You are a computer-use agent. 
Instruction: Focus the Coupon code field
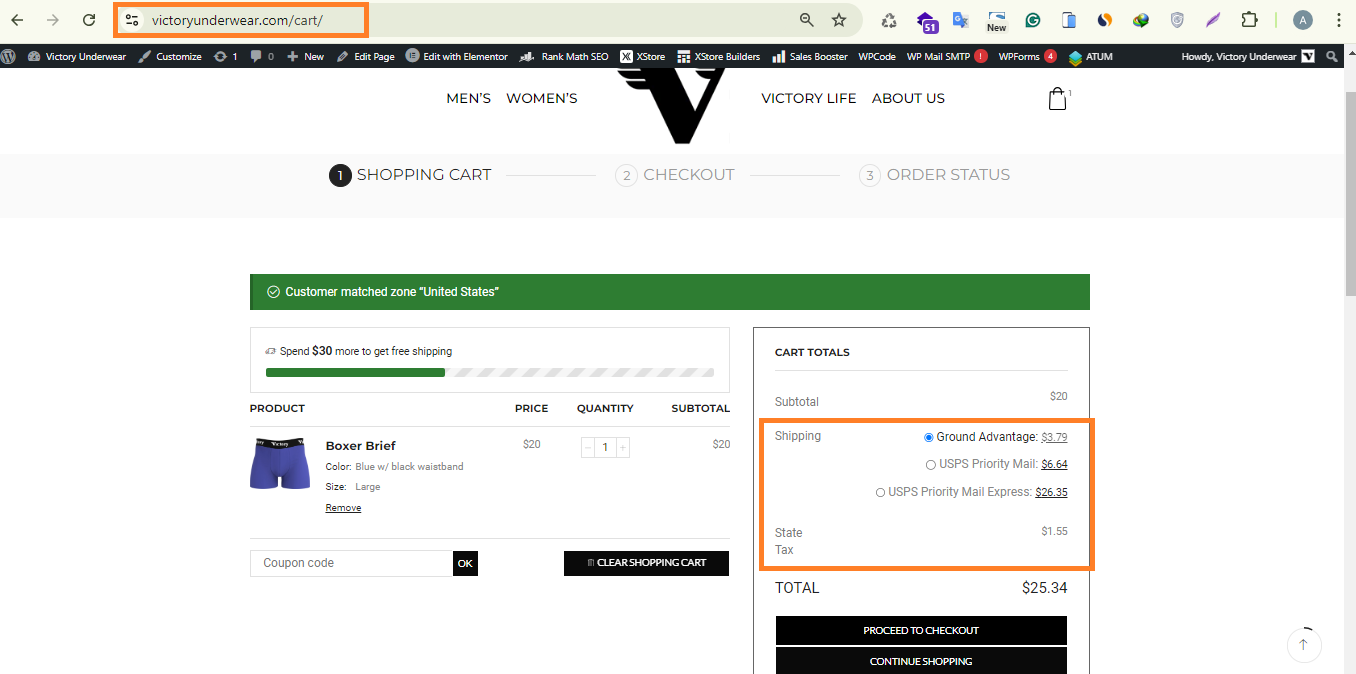click(351, 563)
